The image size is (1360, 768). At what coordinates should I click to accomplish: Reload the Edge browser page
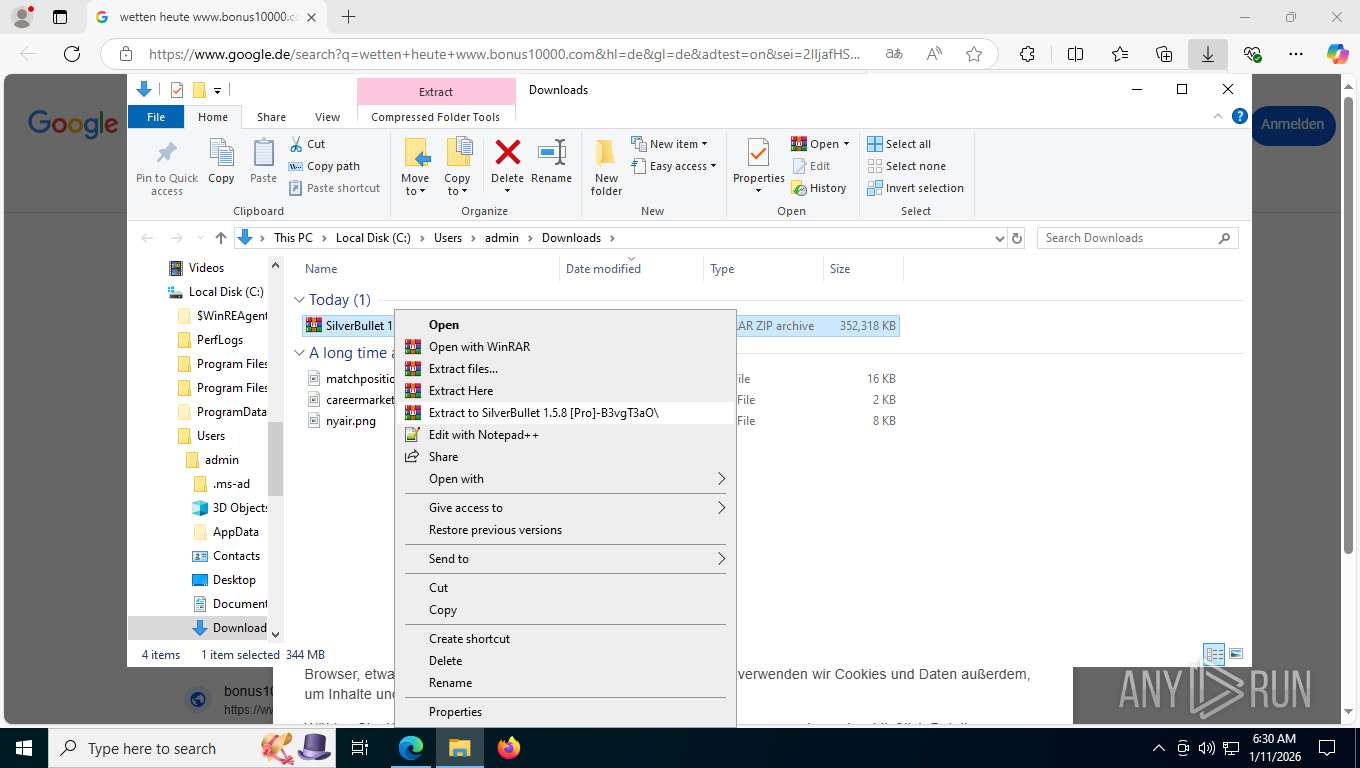pos(72,54)
